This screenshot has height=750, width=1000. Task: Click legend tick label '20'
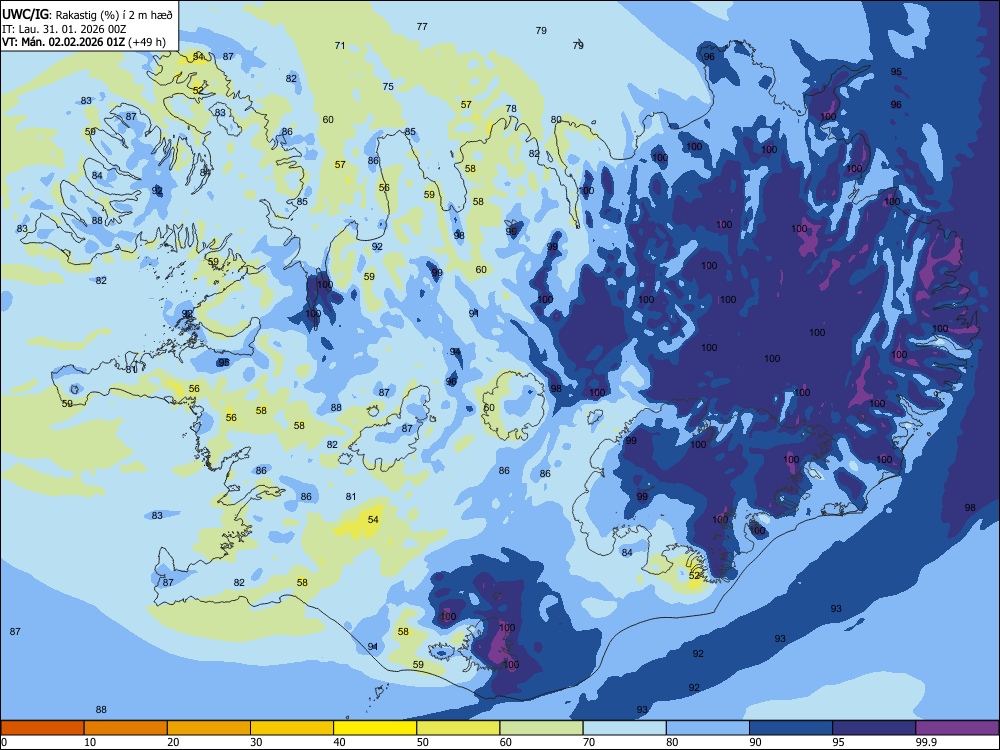[173, 742]
